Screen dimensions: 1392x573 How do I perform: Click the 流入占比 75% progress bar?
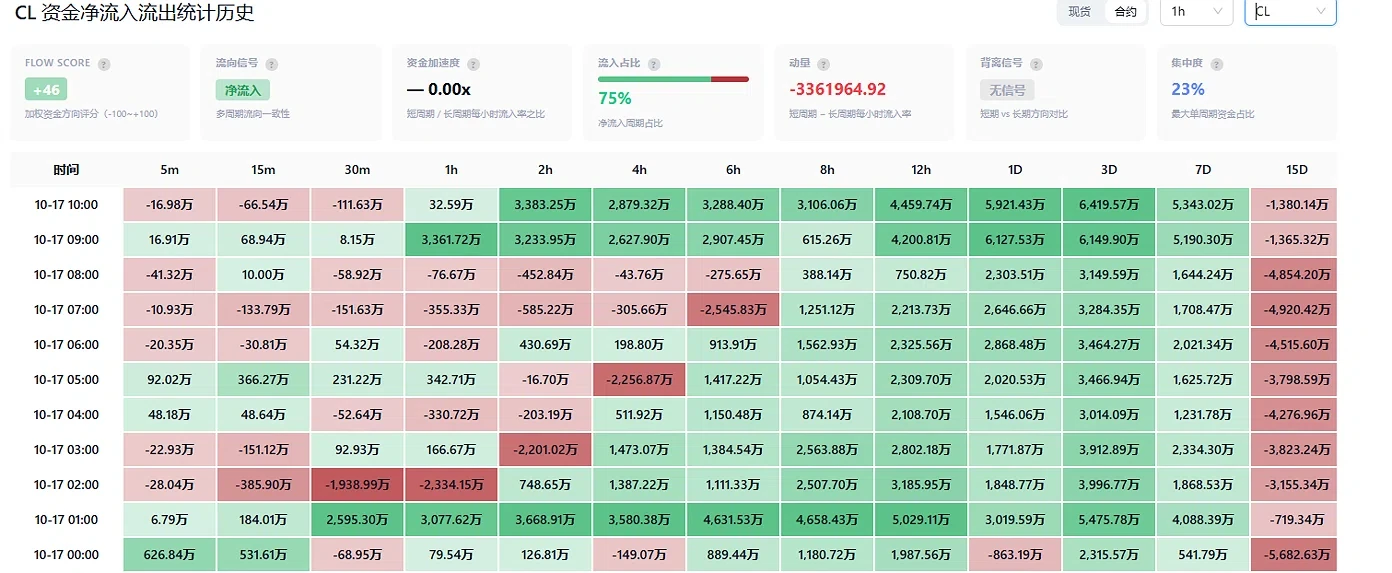(673, 79)
